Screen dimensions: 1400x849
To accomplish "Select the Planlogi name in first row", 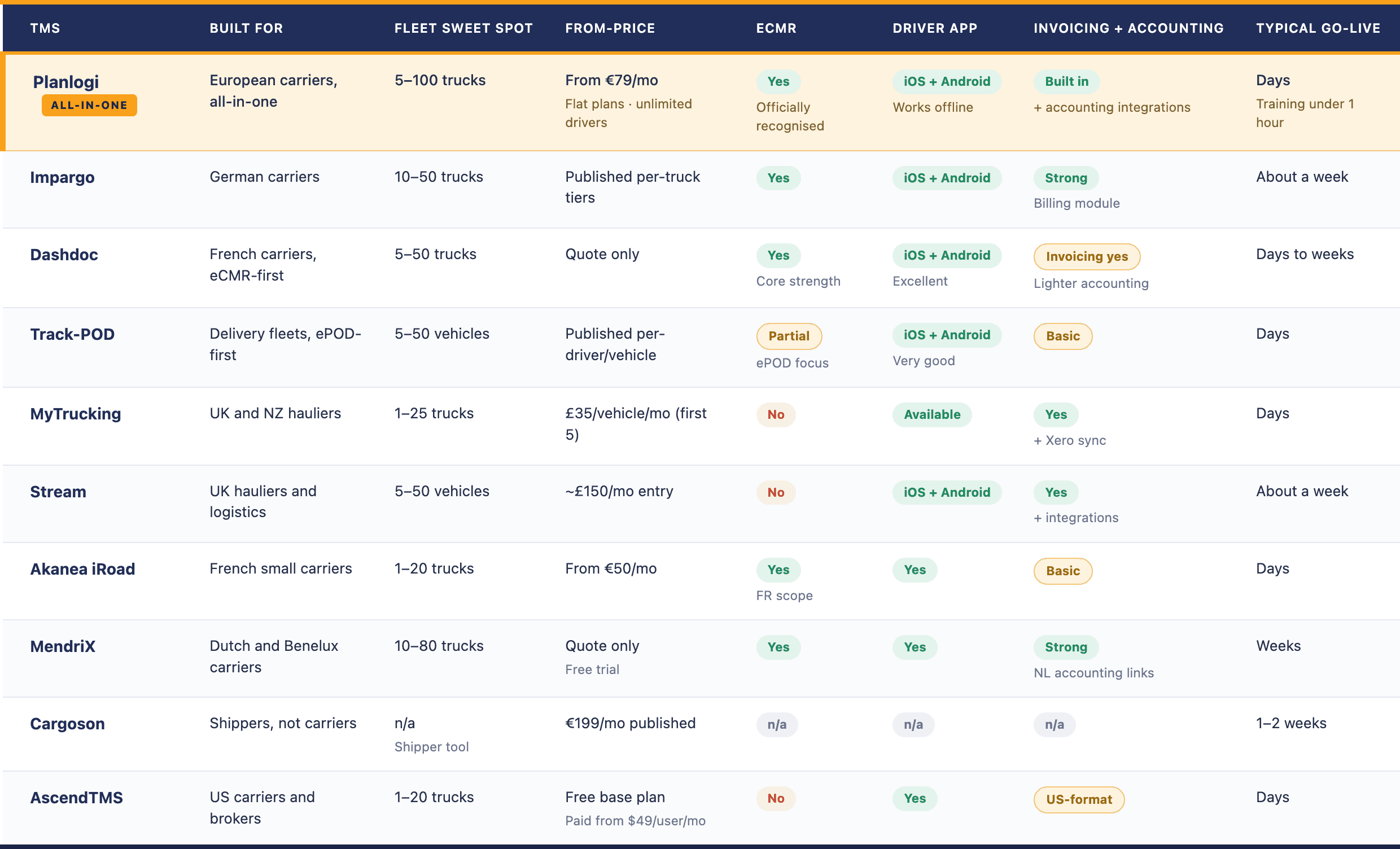I will click(66, 82).
